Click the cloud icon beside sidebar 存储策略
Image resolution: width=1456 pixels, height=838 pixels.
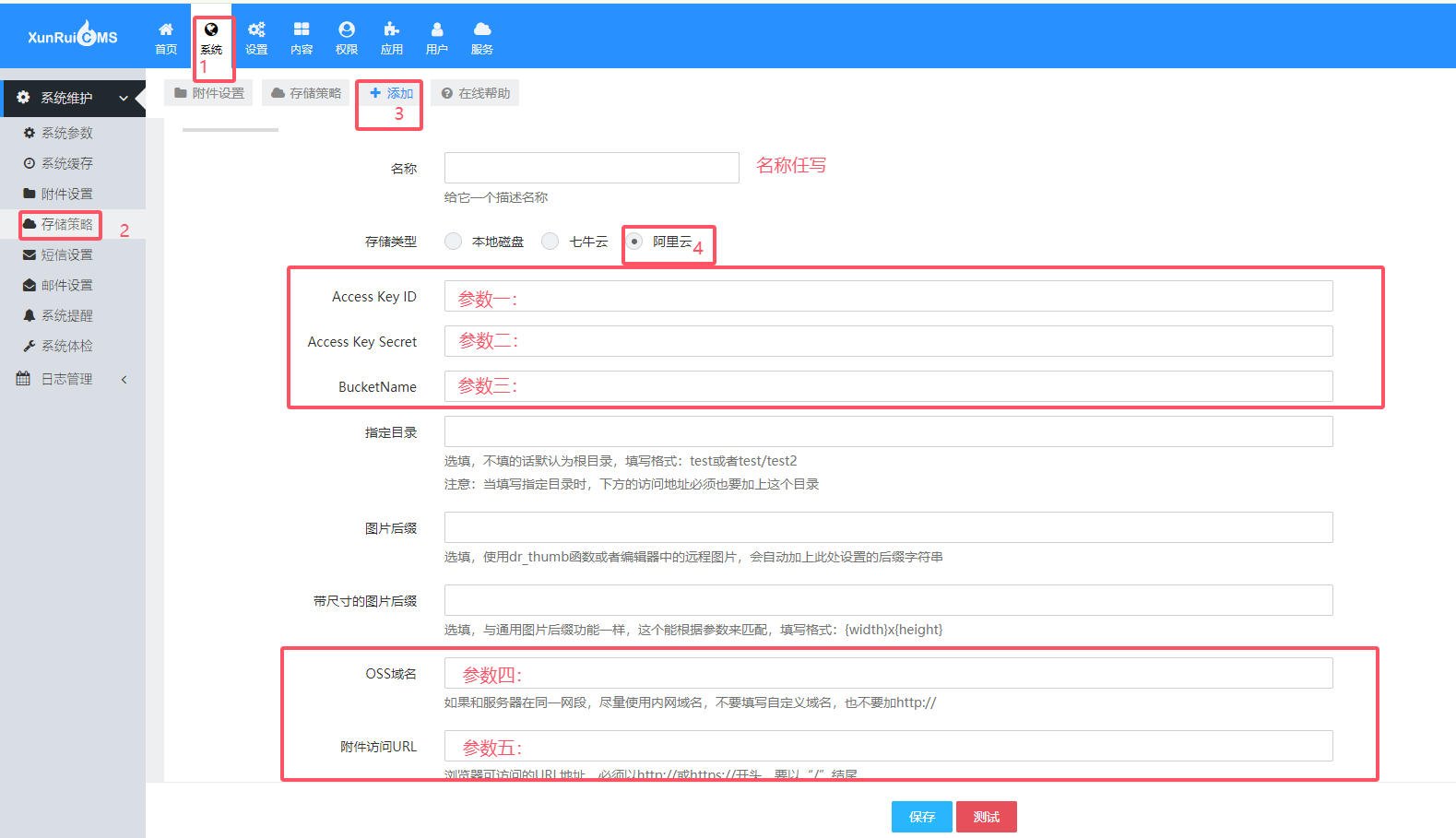pos(30,224)
